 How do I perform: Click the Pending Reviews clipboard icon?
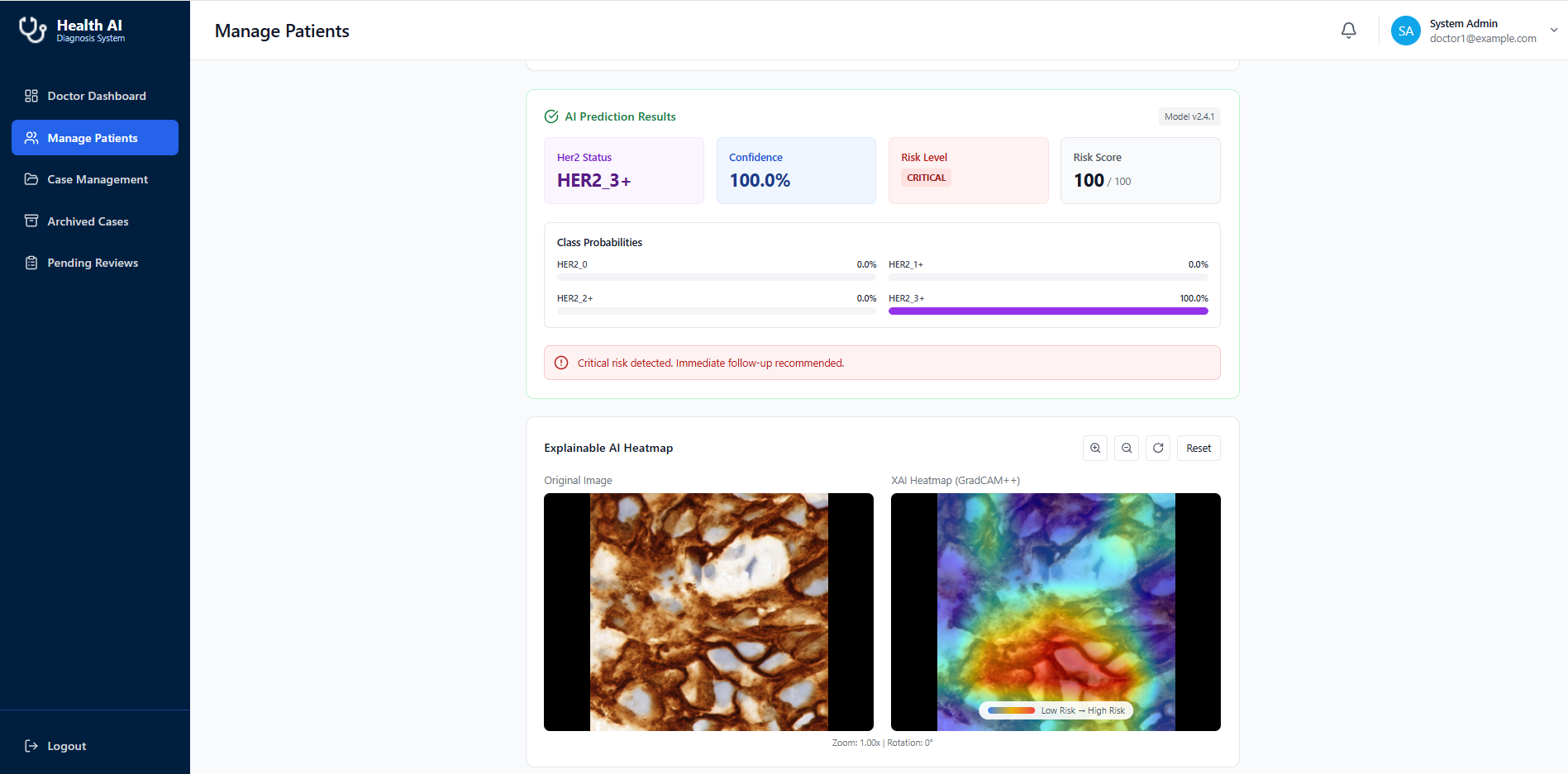[31, 263]
